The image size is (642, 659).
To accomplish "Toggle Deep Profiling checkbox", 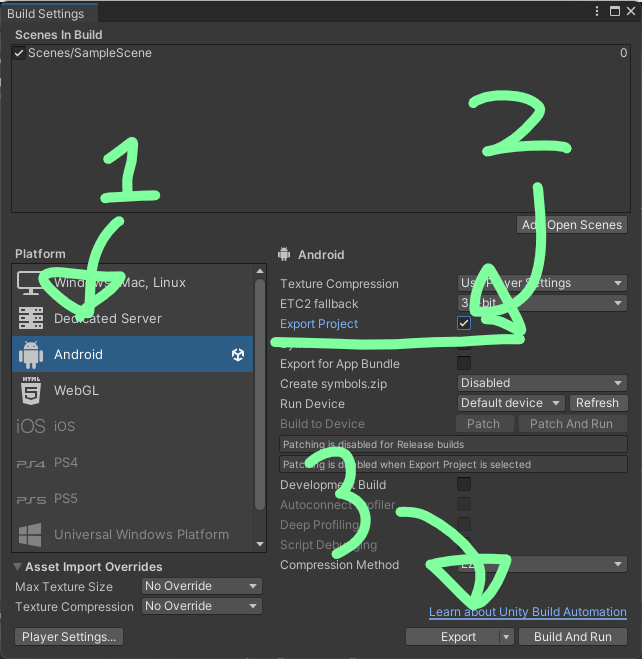I will click(x=464, y=524).
